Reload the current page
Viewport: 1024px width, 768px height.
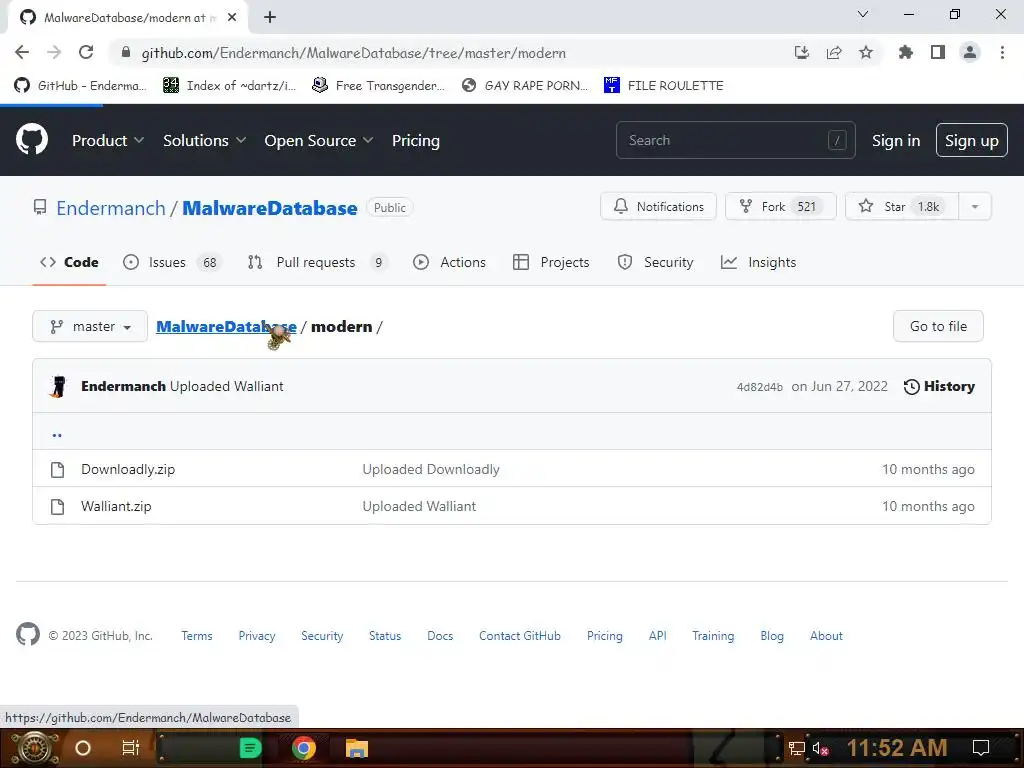coord(86,52)
